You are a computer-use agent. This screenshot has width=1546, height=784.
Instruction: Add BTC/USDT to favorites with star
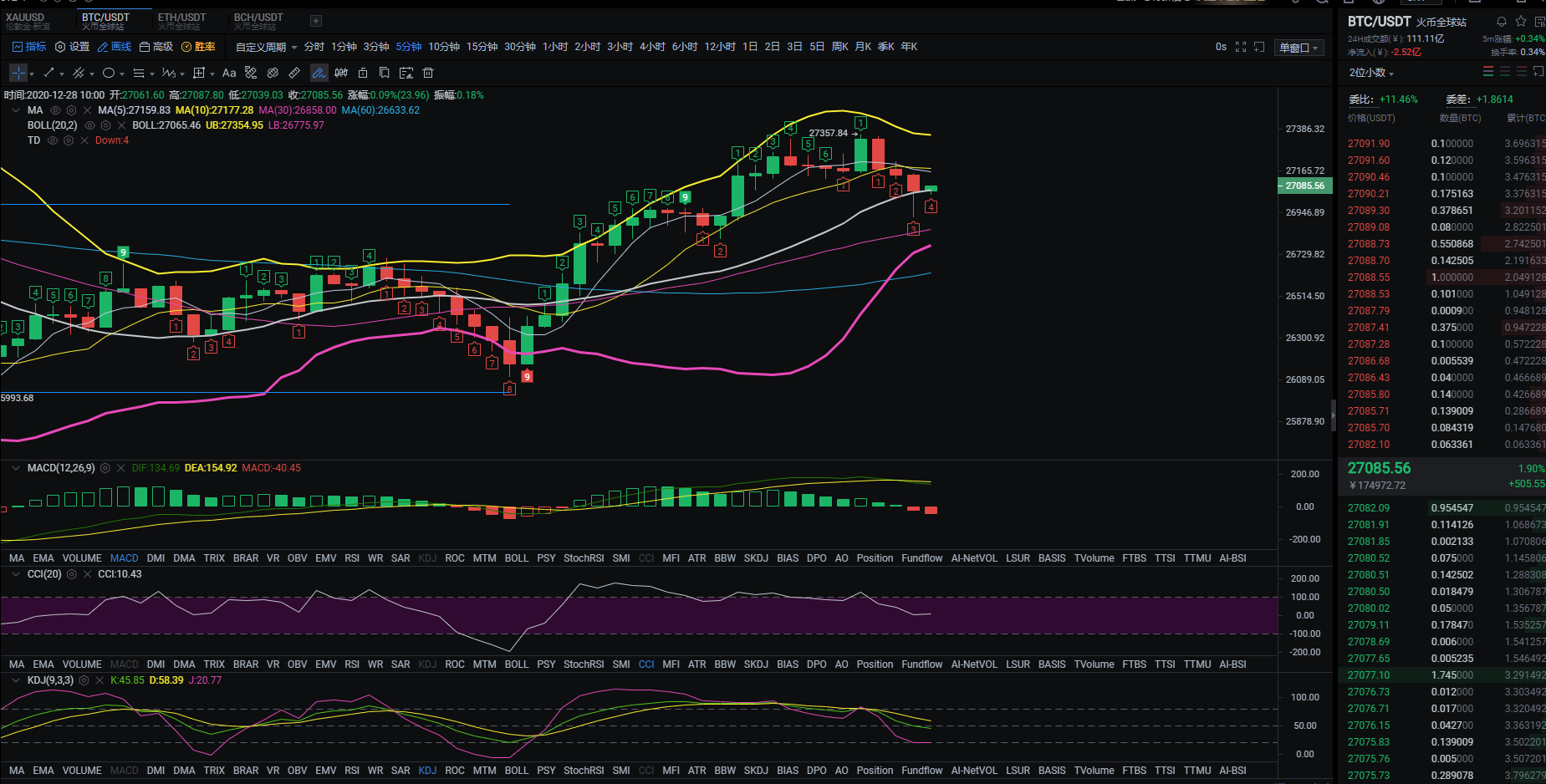click(x=1521, y=22)
